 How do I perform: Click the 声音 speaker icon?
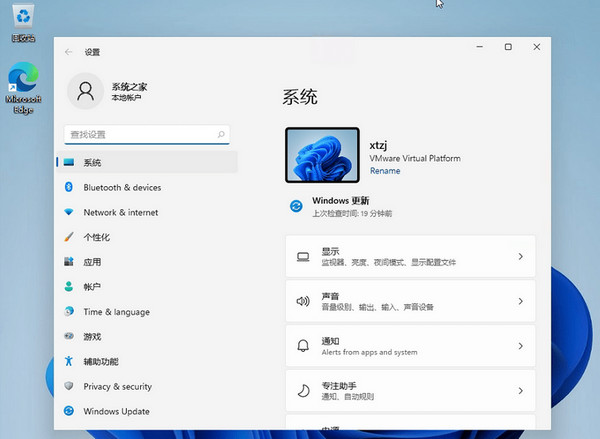click(303, 301)
